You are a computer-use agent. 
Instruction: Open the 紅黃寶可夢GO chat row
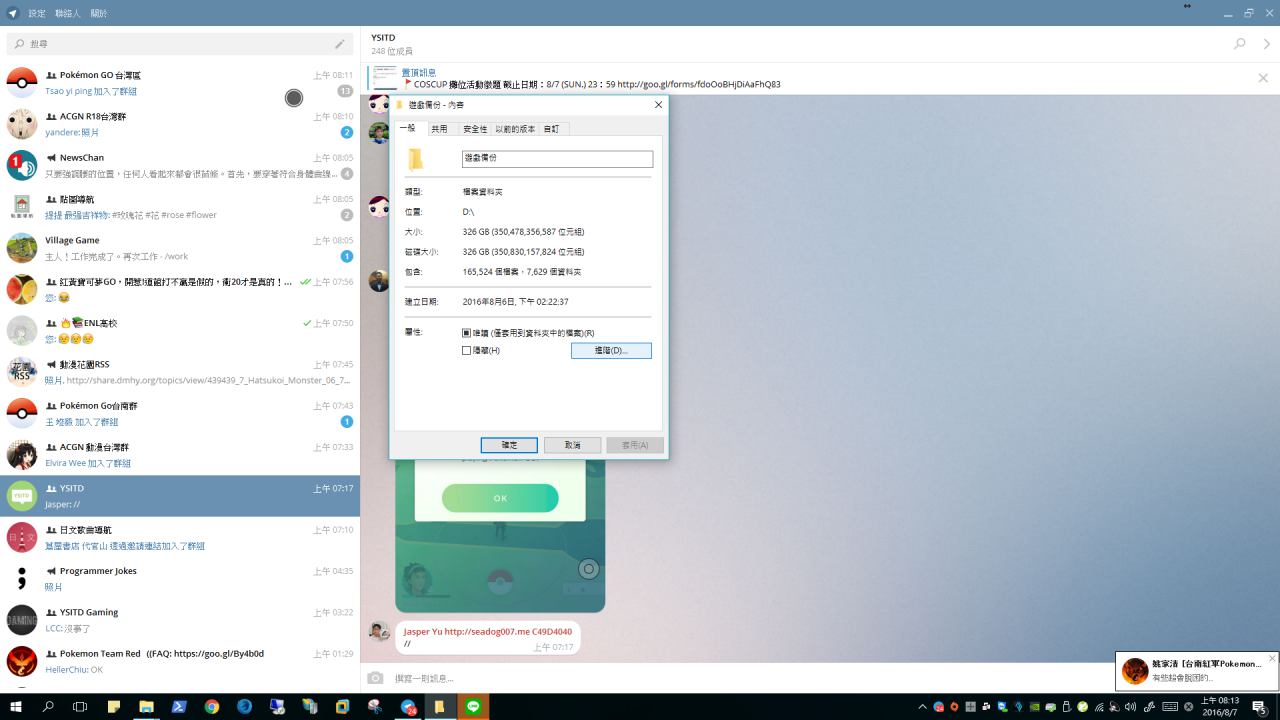pos(180,289)
